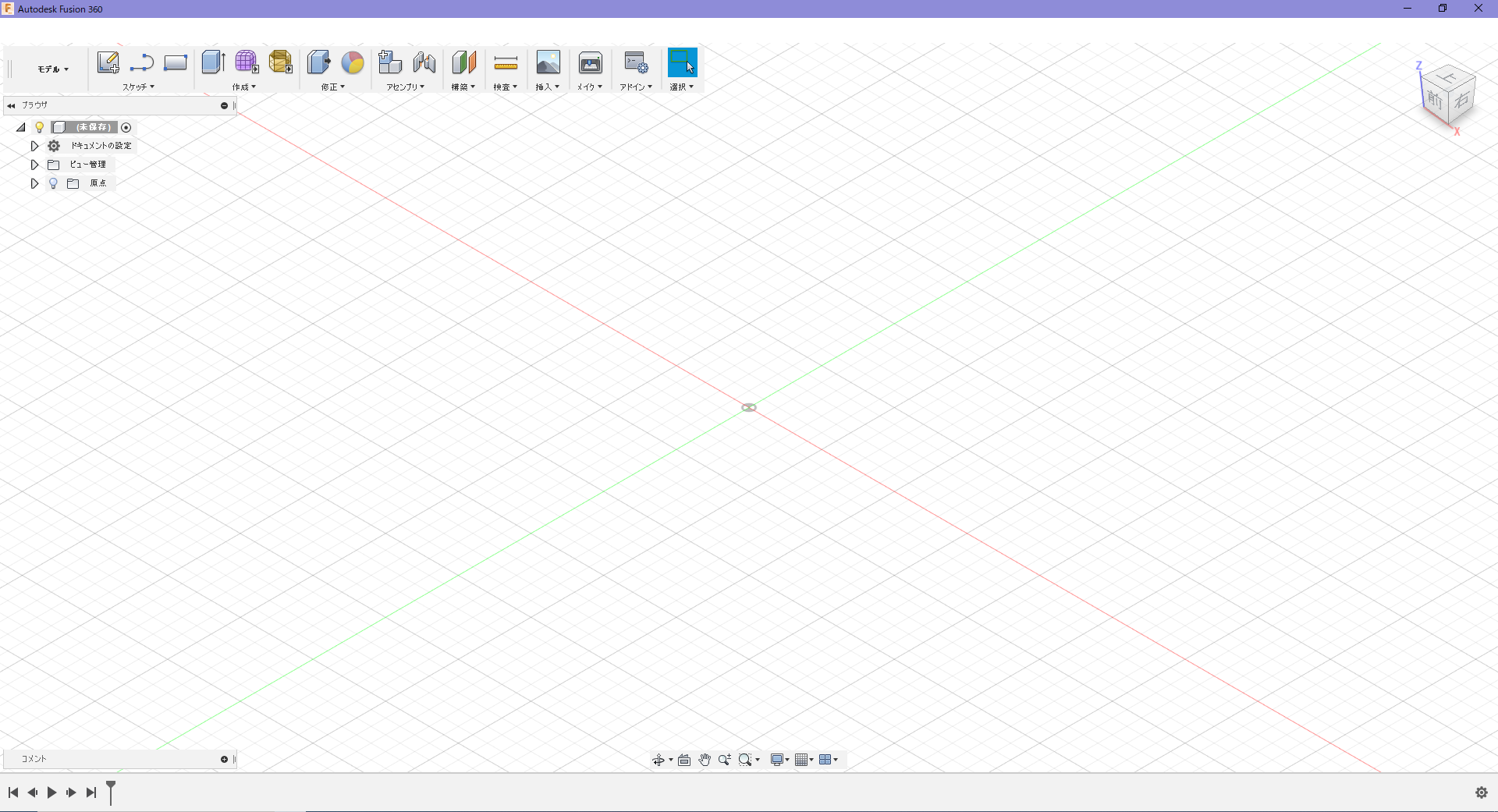The image size is (1498, 812).
Task: Open Grid and Snaps settings icon
Action: coord(801,760)
